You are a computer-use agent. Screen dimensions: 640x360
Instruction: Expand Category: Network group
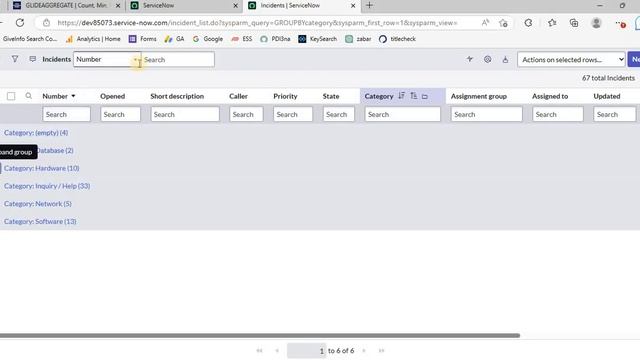pos(38,204)
